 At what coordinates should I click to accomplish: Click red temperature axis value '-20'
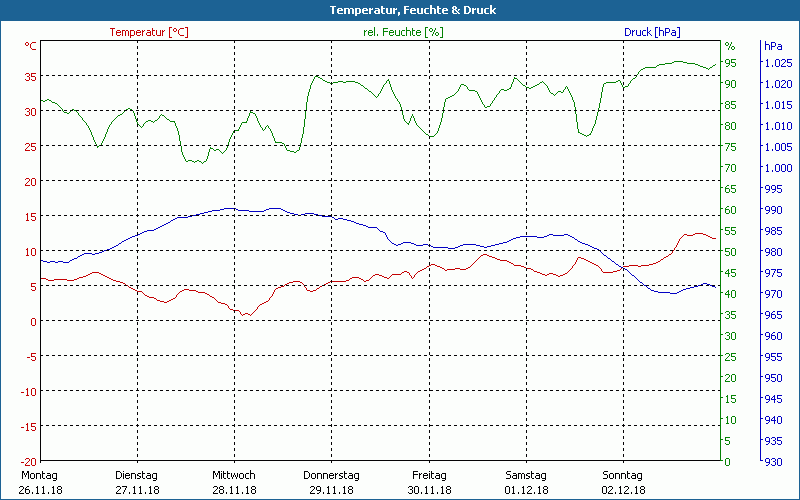click(29, 462)
